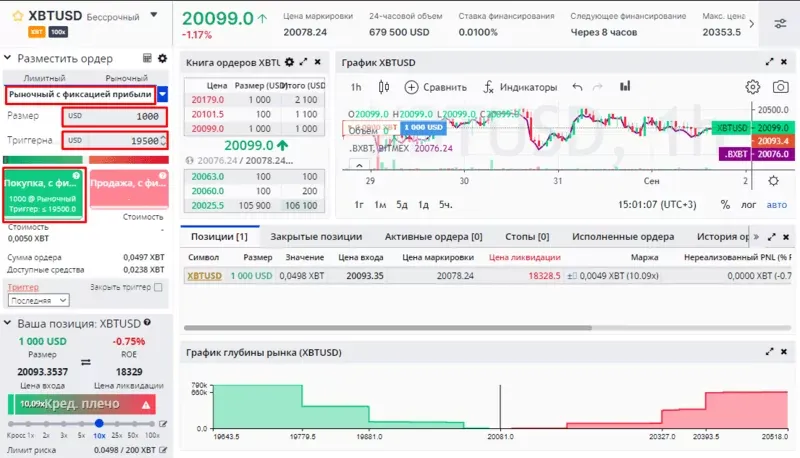Click the green Покупка buy button
The image size is (800, 458).
tap(43, 195)
